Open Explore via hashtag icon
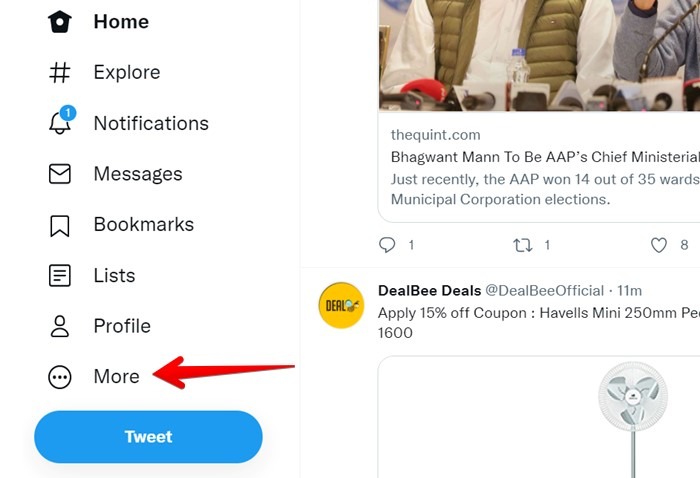 60,73
